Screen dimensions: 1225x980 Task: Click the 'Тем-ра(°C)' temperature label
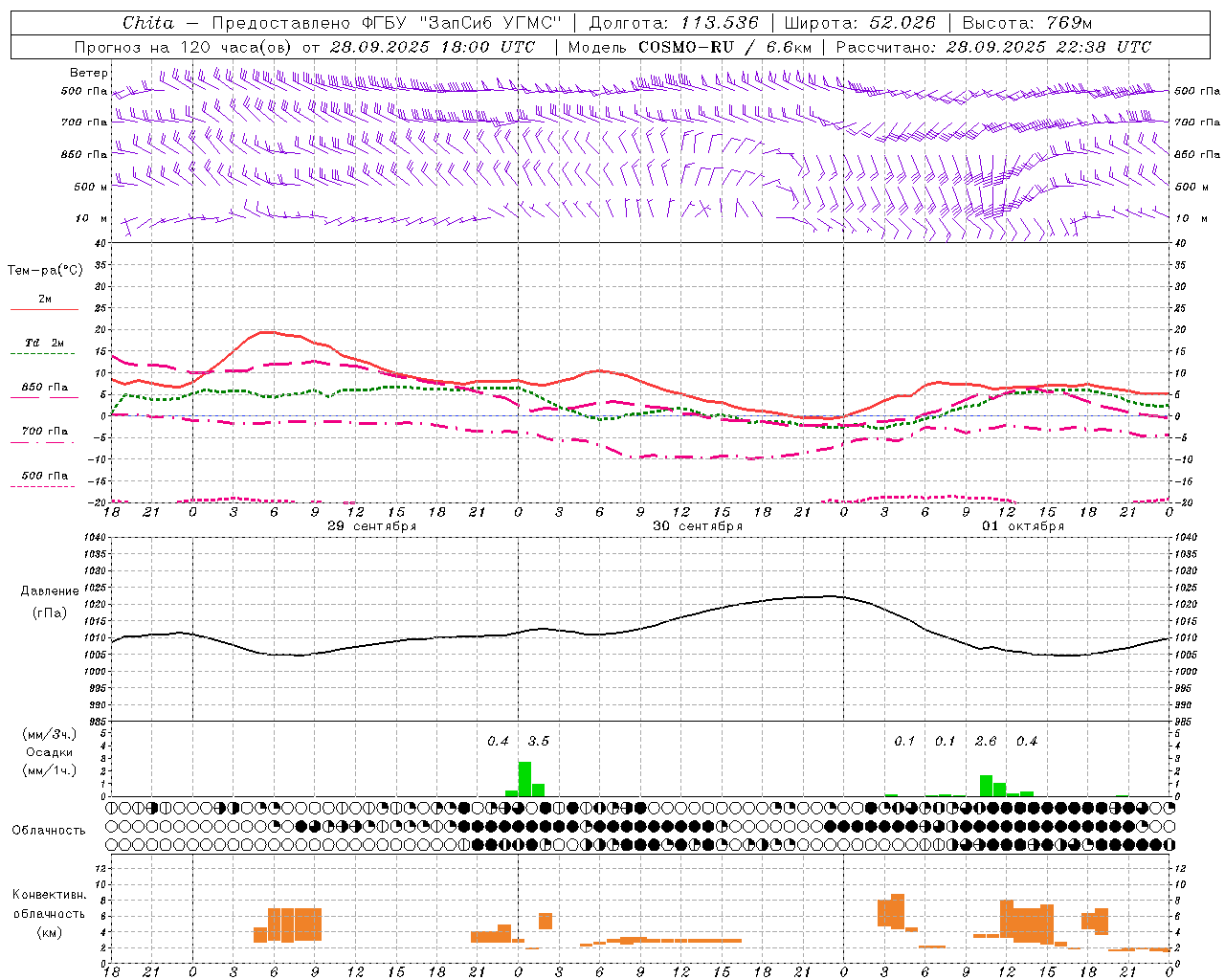45,271
